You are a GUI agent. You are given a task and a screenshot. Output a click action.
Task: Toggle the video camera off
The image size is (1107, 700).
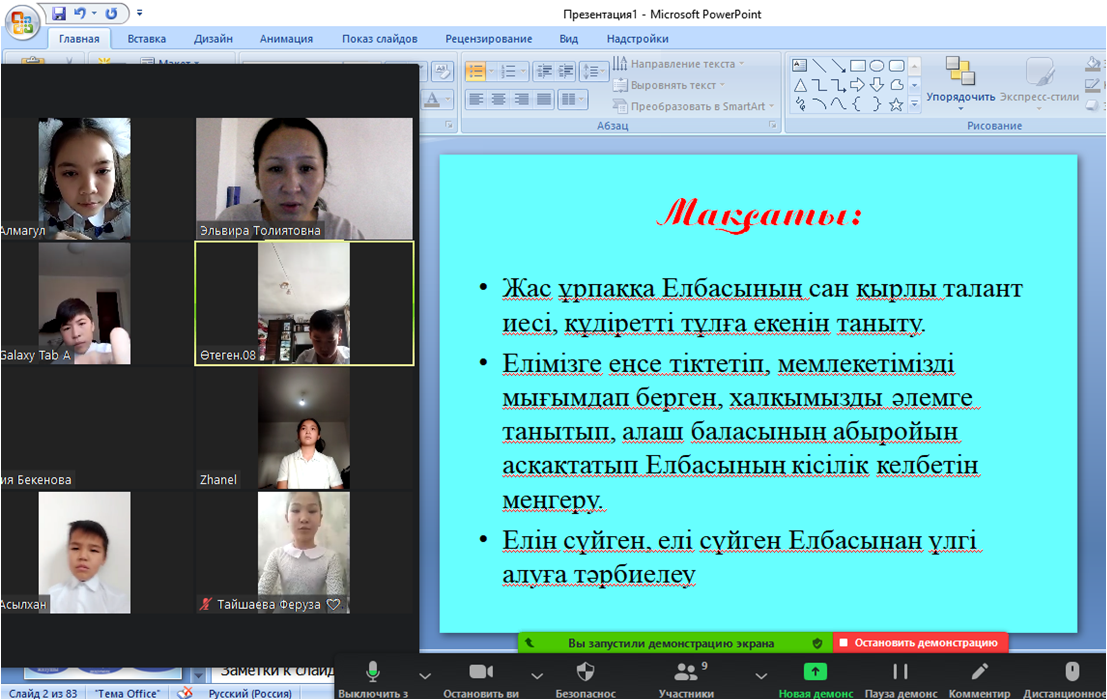pyautogui.click(x=483, y=671)
